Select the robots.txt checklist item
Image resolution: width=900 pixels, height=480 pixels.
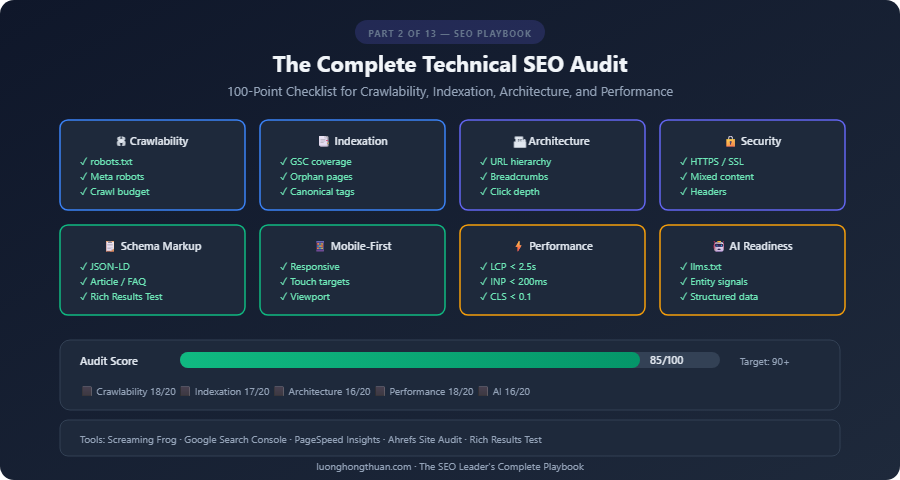(x=106, y=162)
